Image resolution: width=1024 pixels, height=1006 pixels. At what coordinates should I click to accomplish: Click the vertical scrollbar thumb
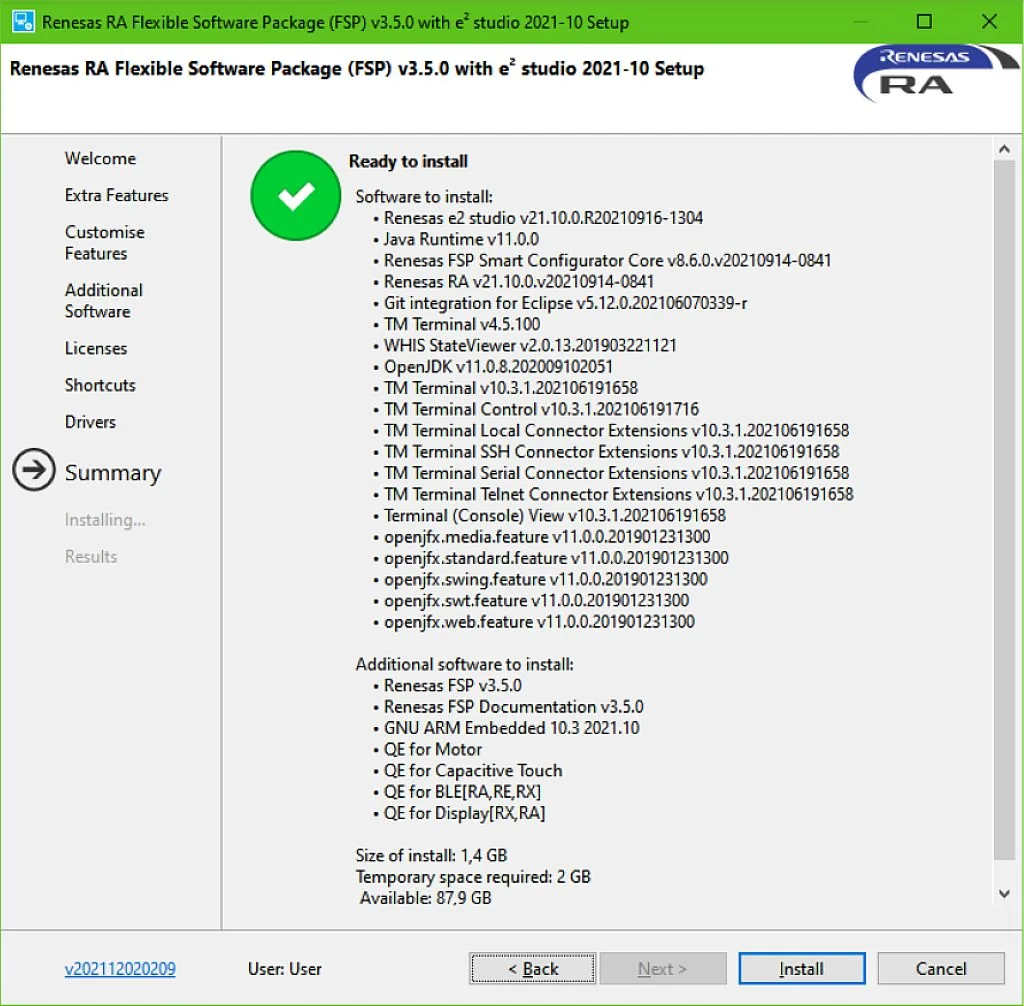click(x=1003, y=510)
